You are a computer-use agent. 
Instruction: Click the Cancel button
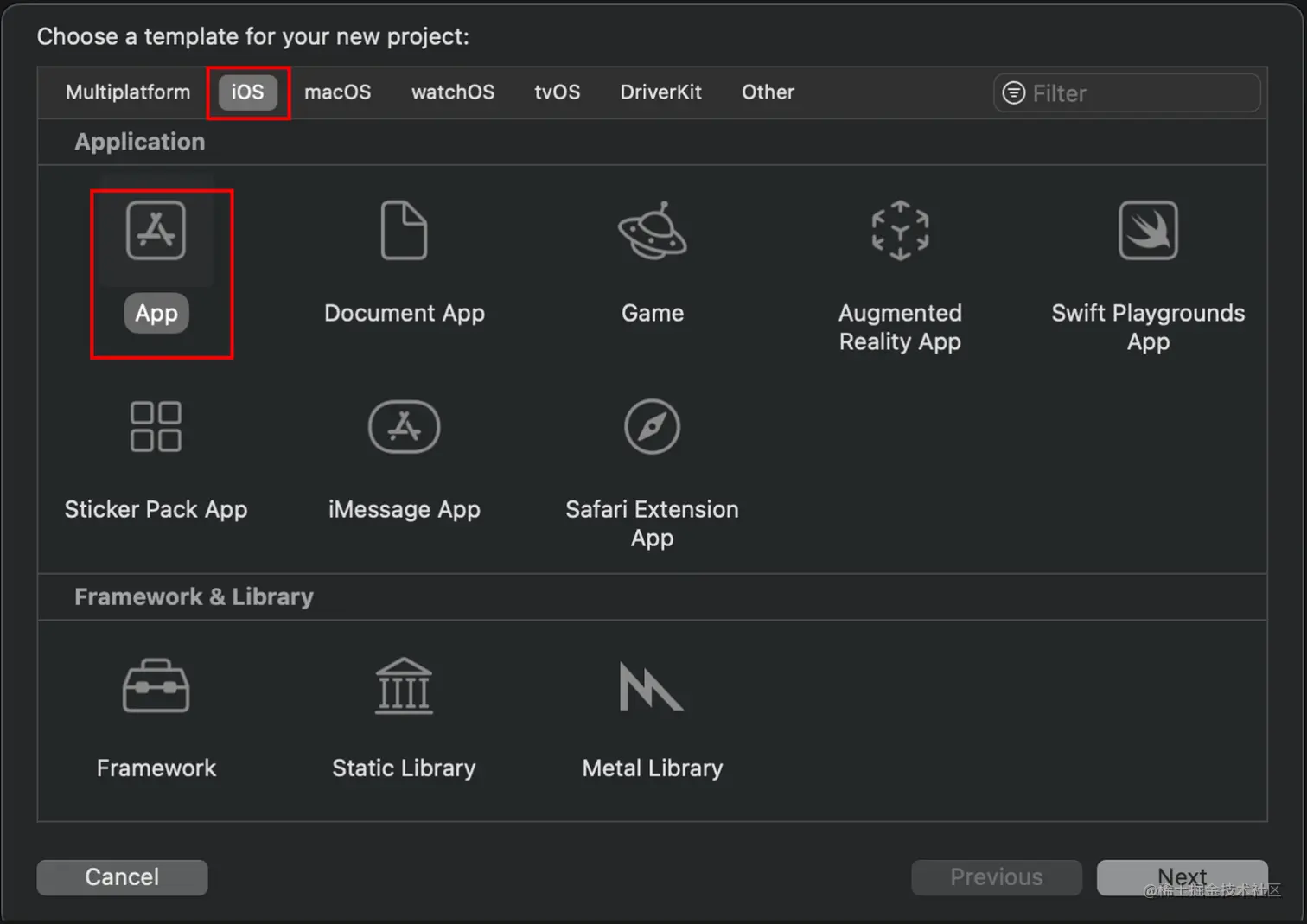pos(122,877)
